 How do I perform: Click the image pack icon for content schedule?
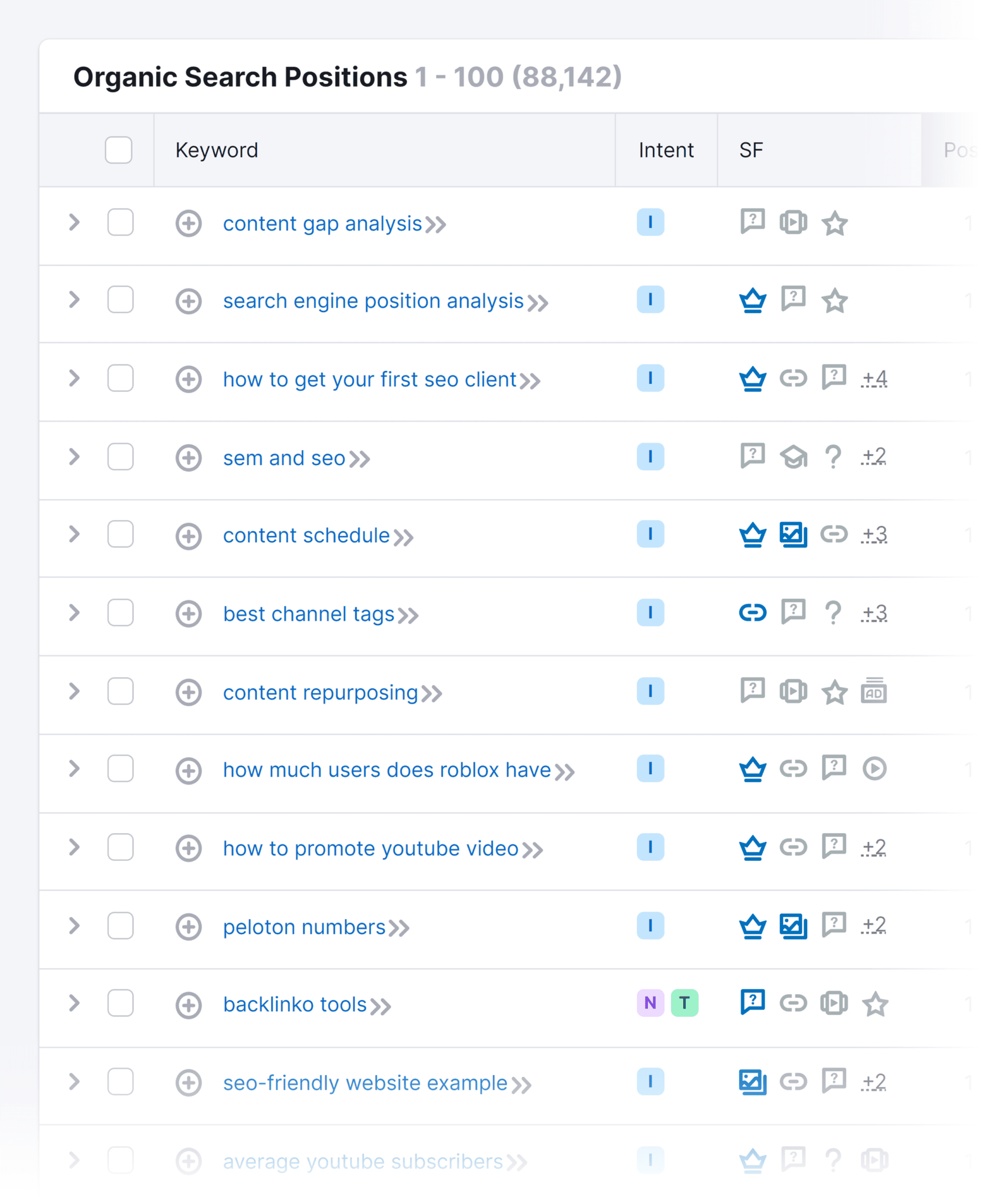pyautogui.click(x=794, y=535)
